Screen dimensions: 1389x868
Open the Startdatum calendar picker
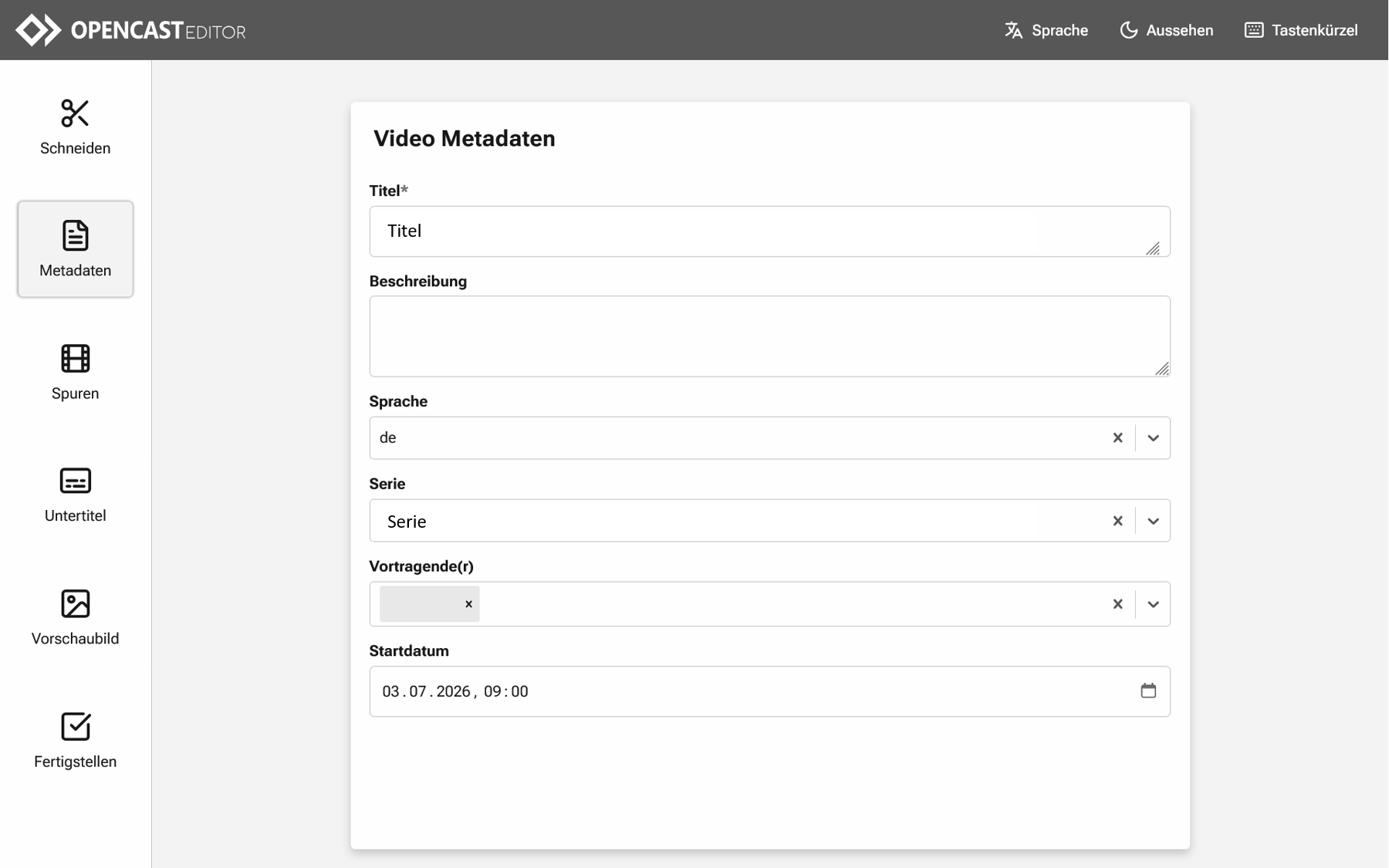(x=1148, y=691)
